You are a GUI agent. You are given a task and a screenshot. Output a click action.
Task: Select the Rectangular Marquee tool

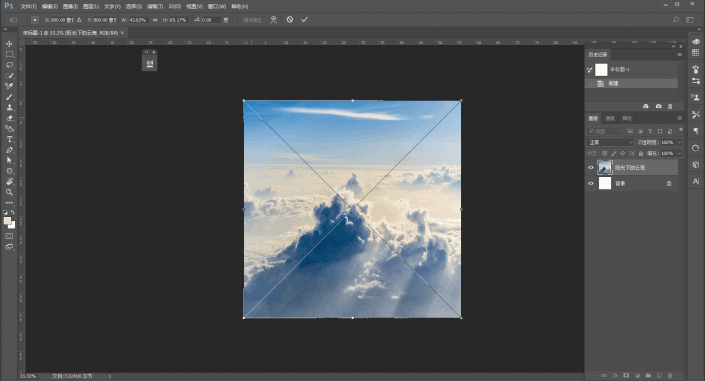click(9, 54)
